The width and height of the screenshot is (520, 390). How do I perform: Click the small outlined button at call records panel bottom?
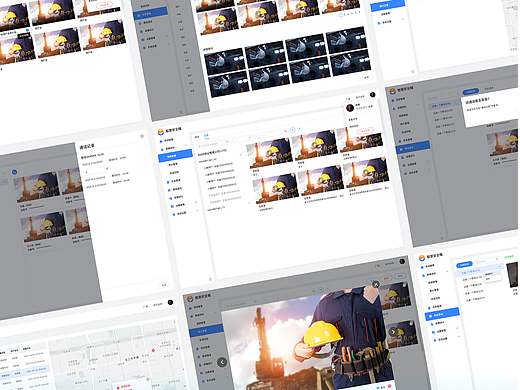tap(164, 285)
